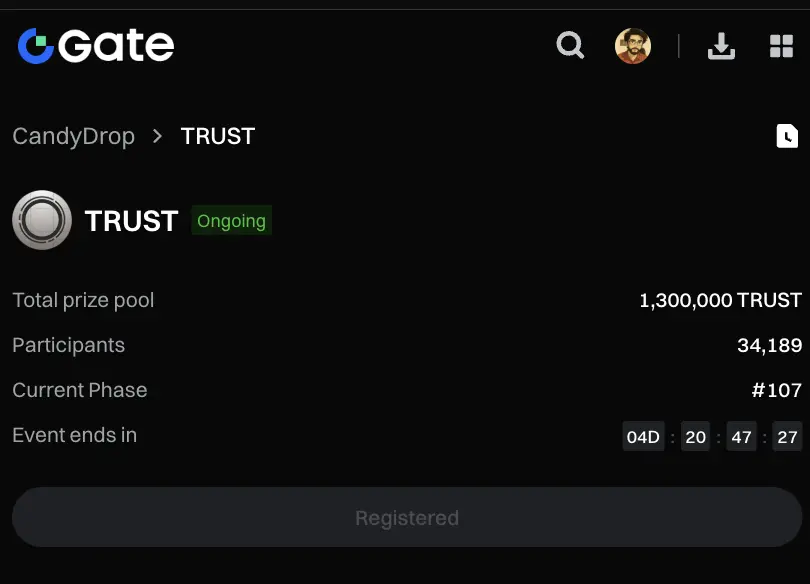
Task: Click the Gate logo
Action: tap(96, 46)
